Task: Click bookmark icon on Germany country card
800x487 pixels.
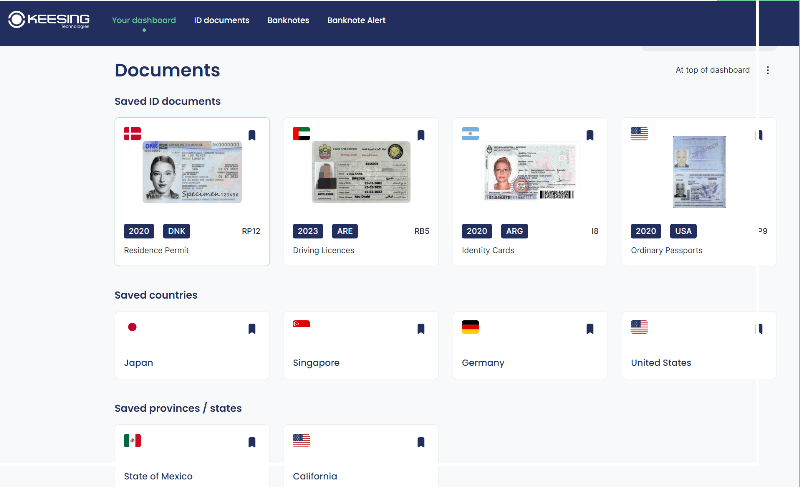Action: pyautogui.click(x=590, y=328)
